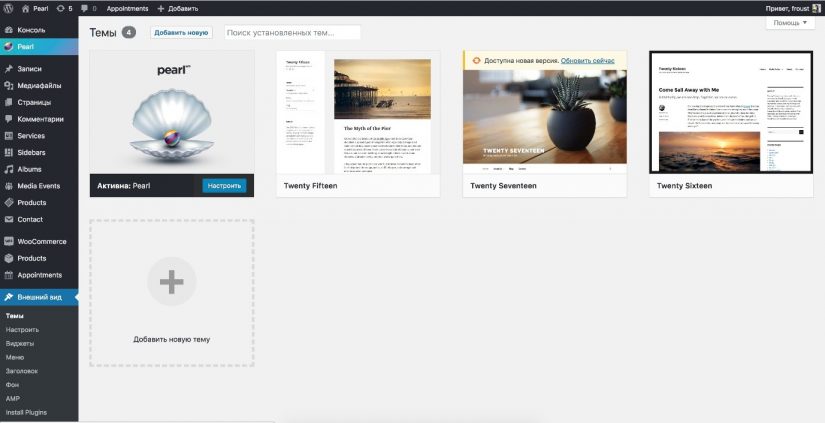Click the Twenty Seventeen theme name
The width and height of the screenshot is (825, 423).
(x=504, y=186)
